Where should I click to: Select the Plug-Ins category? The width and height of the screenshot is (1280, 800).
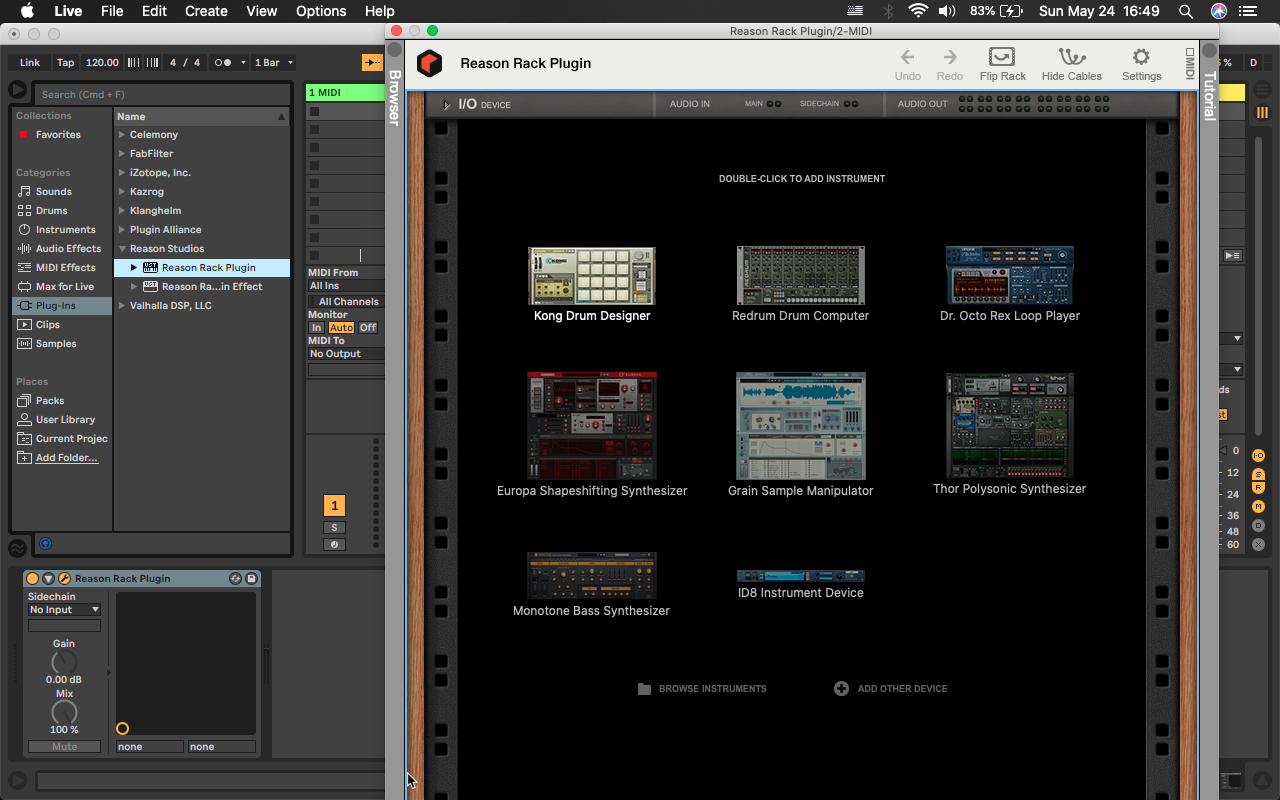click(x=62, y=306)
